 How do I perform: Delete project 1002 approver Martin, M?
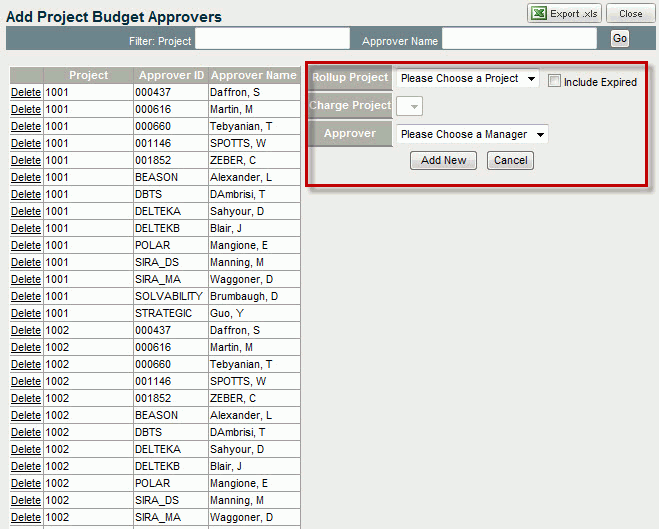tap(26, 347)
